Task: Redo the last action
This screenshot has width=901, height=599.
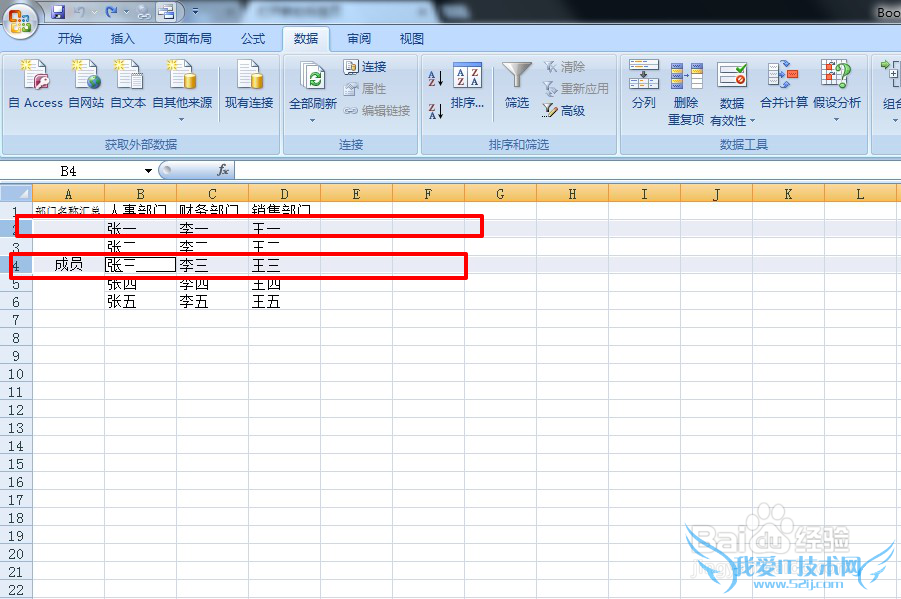Action: pyautogui.click(x=111, y=11)
